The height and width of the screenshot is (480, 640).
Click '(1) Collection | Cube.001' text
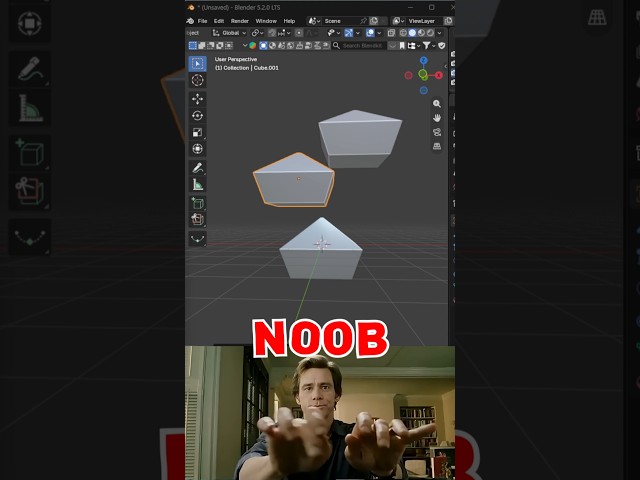[247, 68]
